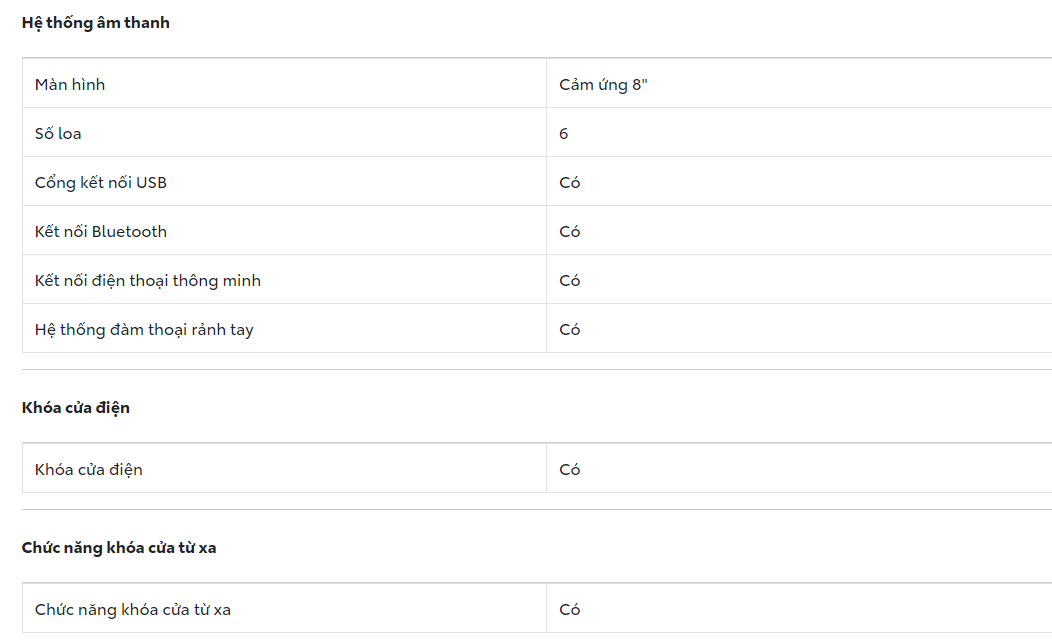Click the Số loa row label

coord(58,134)
